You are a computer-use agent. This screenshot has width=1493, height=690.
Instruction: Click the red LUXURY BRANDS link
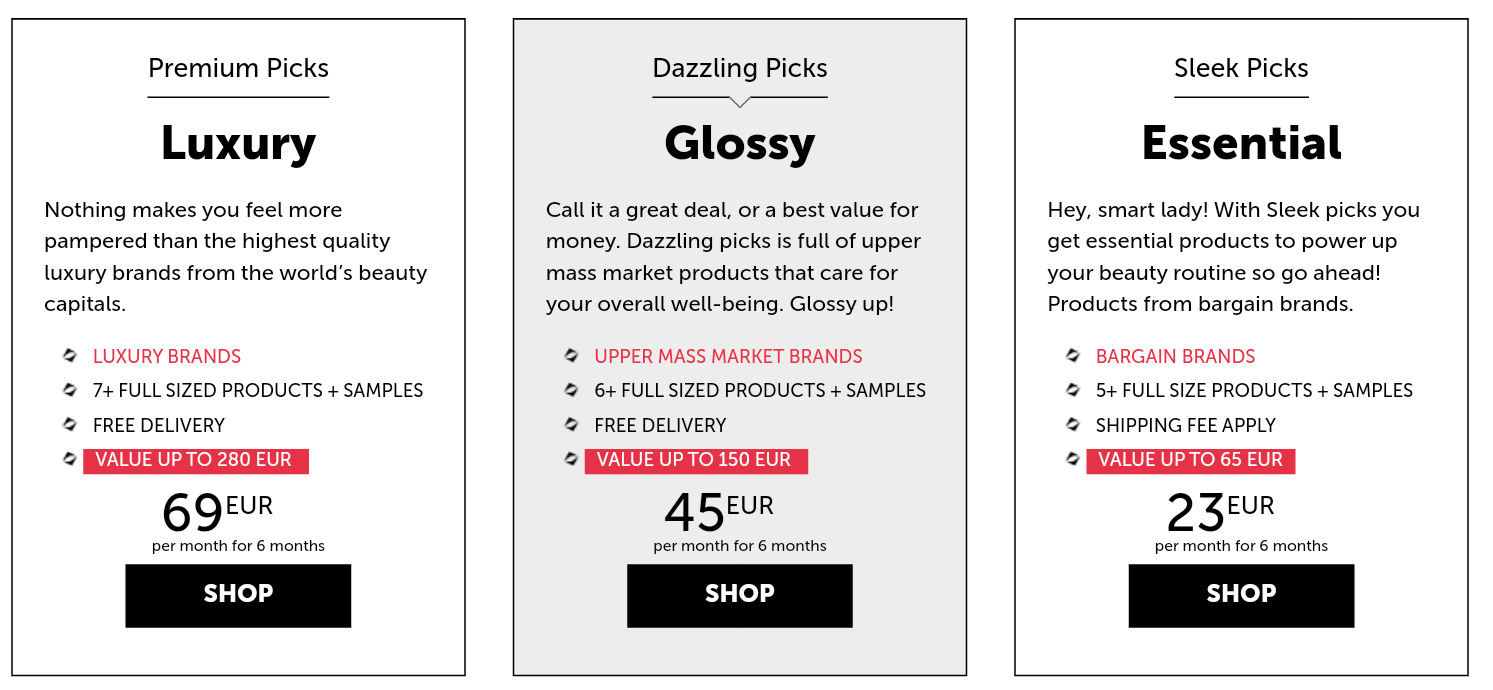pyautogui.click(x=167, y=356)
